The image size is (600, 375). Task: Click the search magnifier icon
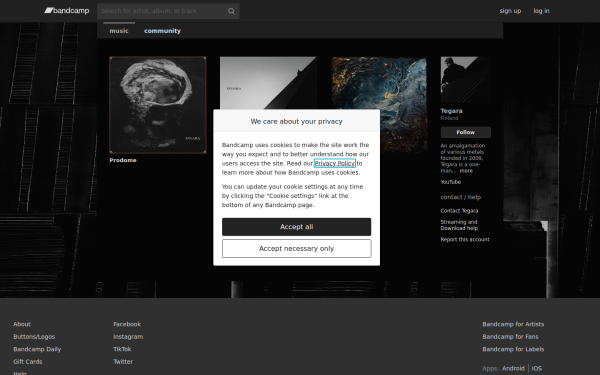coord(231,11)
